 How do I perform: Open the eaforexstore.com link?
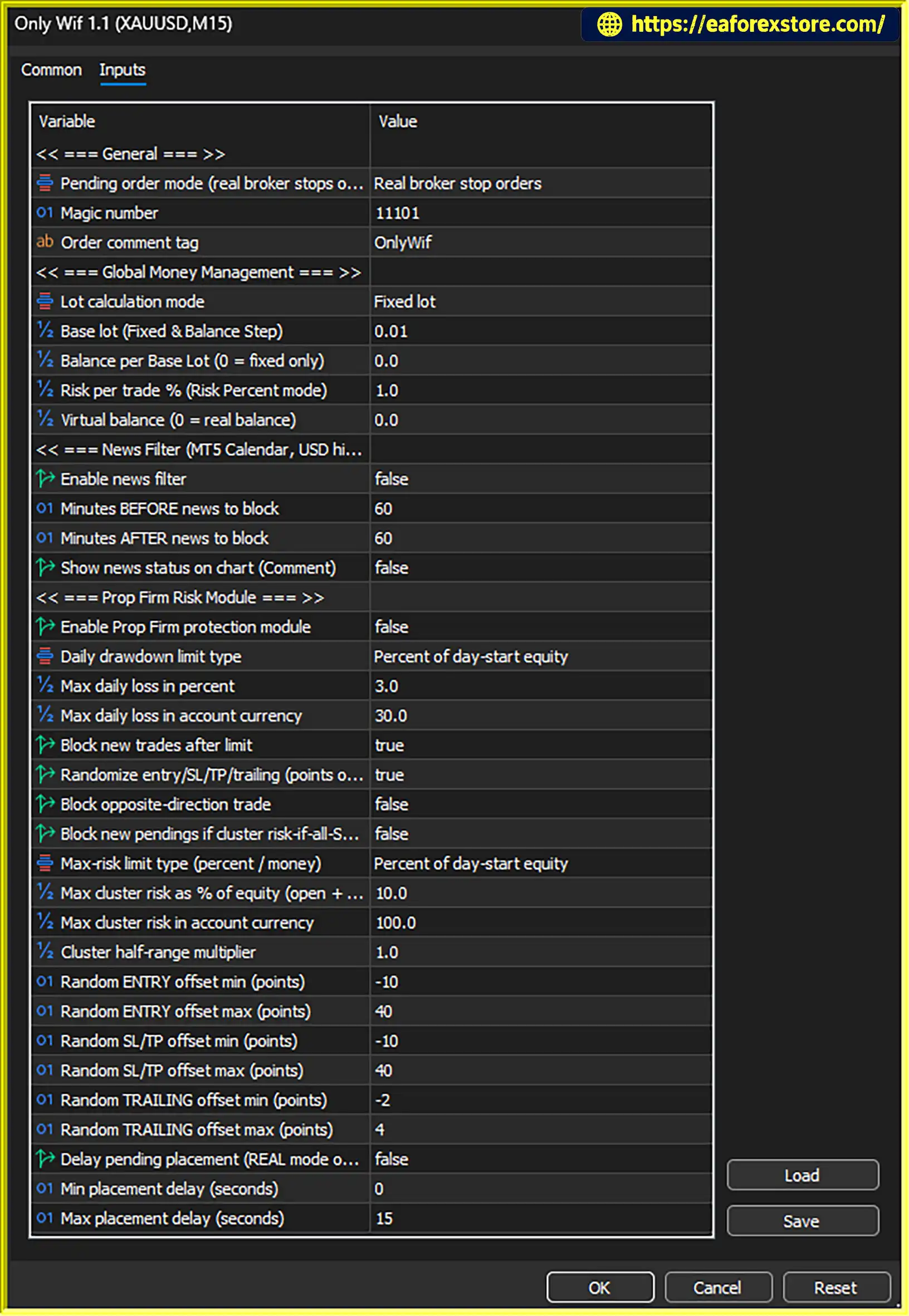click(757, 24)
